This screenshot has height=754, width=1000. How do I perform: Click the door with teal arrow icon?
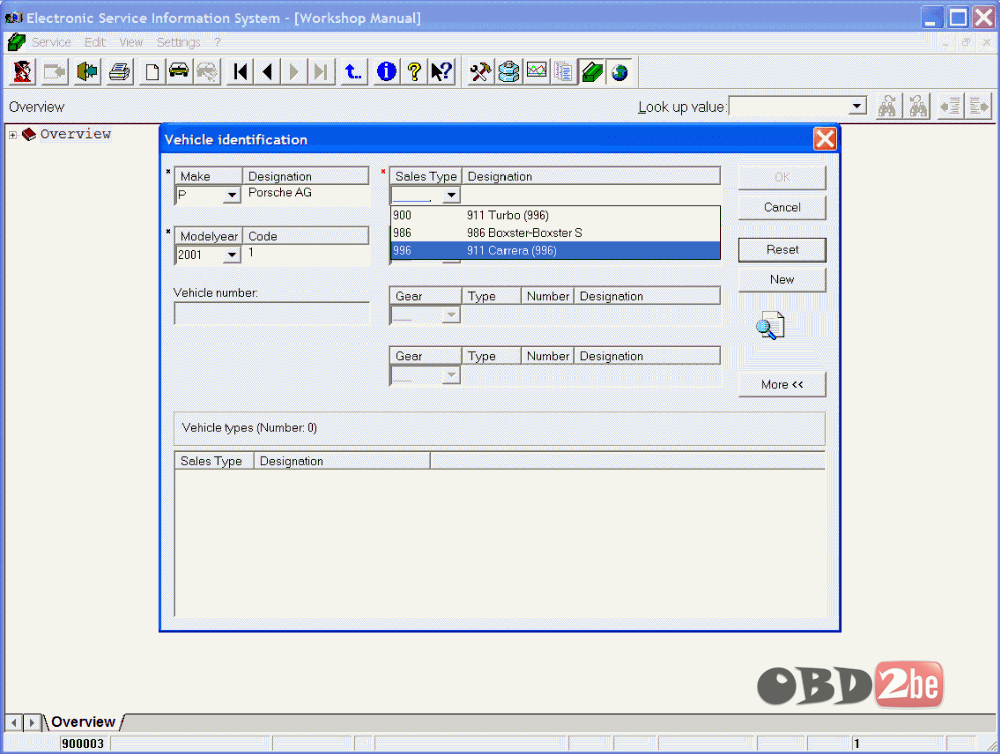click(87, 71)
